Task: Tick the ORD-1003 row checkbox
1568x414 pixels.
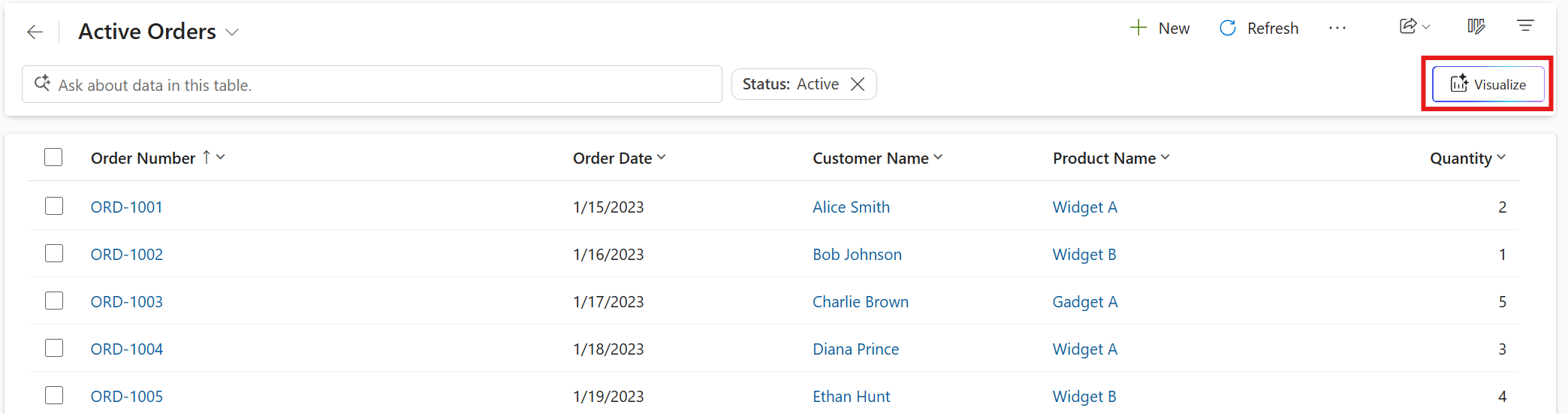Action: coord(54,301)
